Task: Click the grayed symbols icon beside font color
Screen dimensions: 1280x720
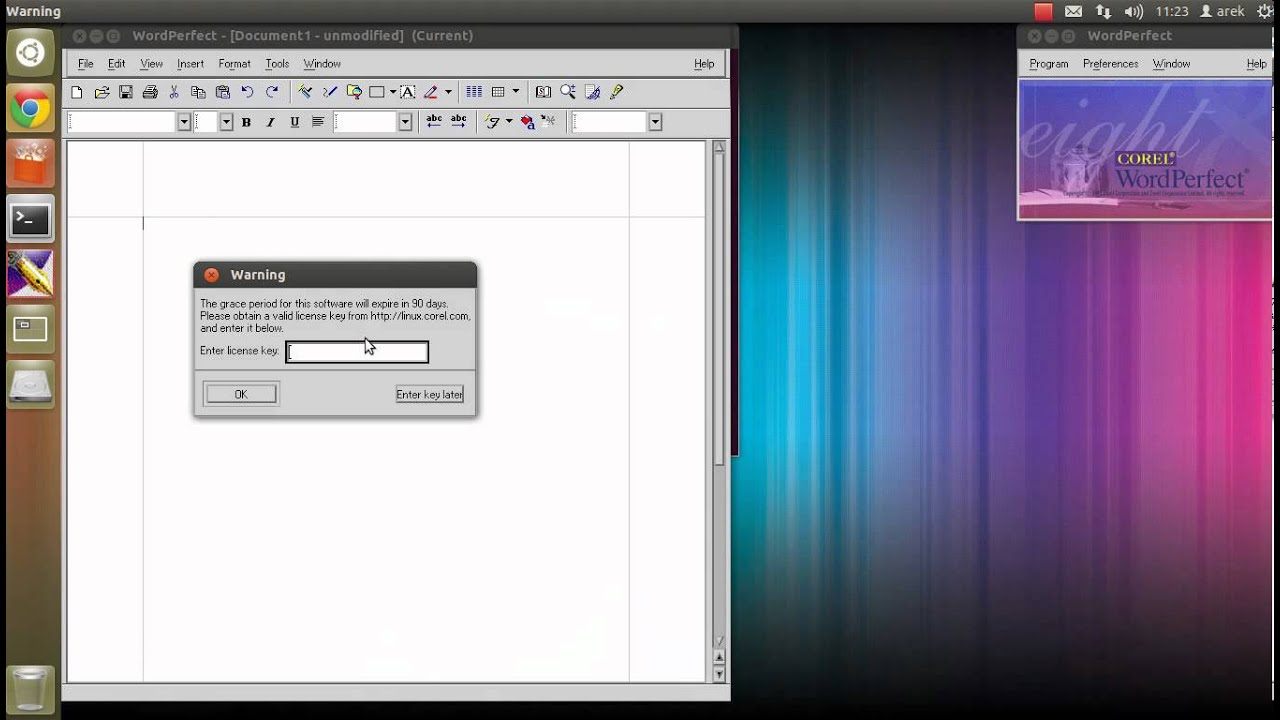Action: (x=548, y=122)
